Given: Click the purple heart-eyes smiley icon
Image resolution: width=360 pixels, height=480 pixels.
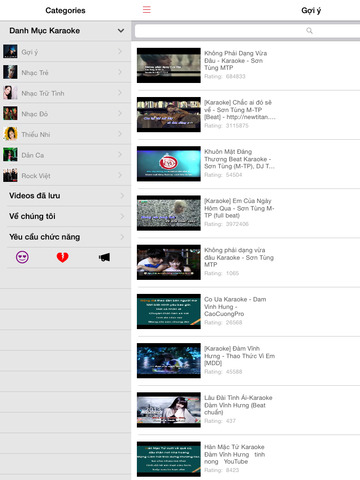Looking at the screenshot, I should coord(22,257).
